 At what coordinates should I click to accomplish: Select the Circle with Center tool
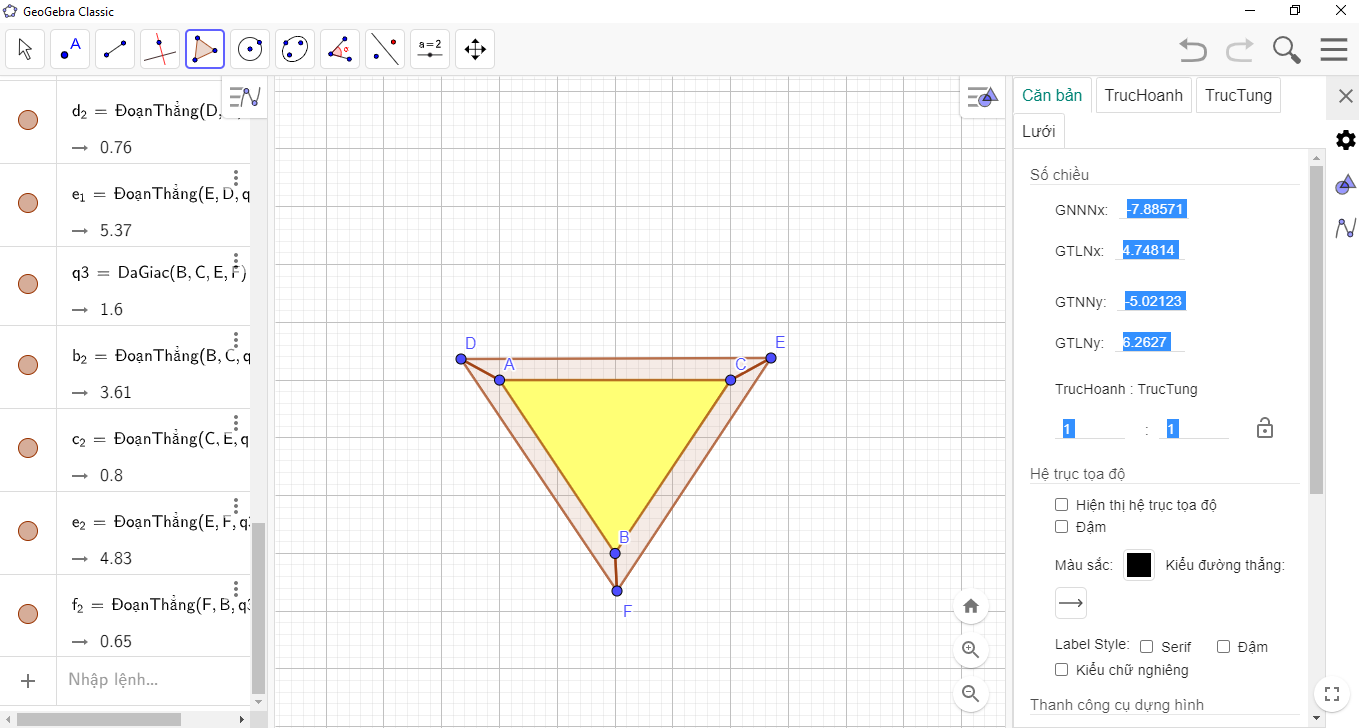pos(250,49)
